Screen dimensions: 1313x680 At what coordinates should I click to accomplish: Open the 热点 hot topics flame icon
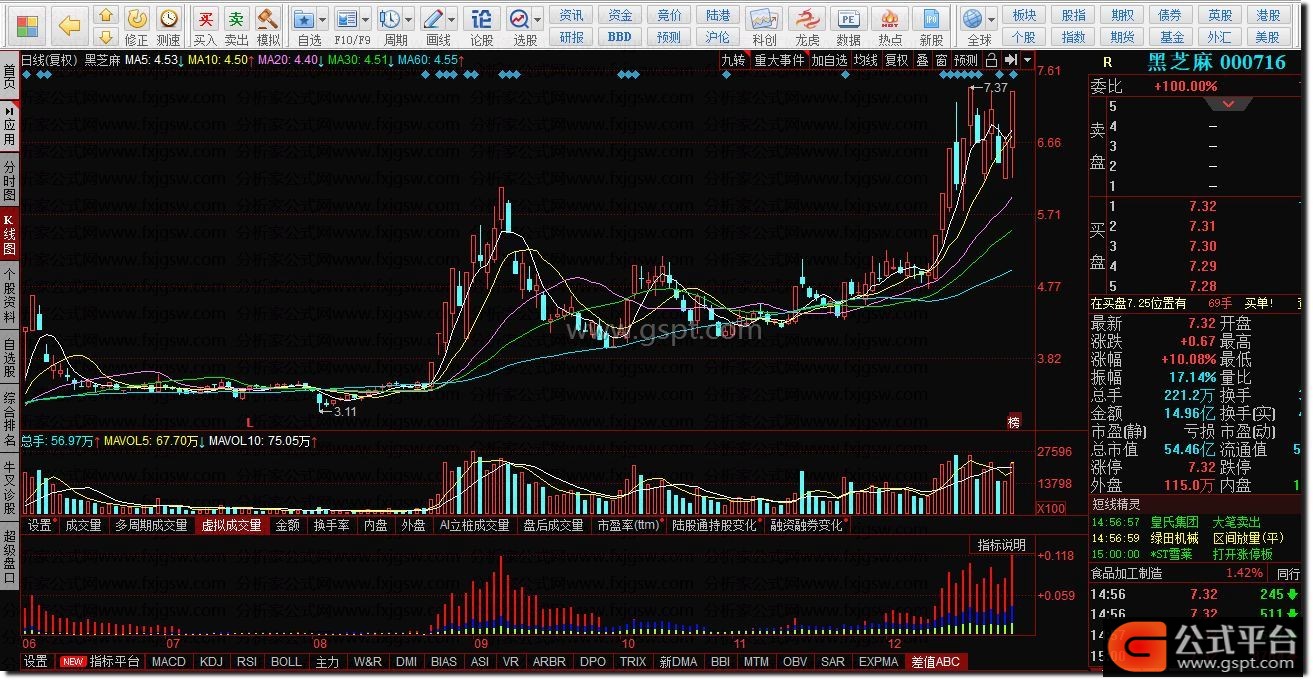pos(890,27)
